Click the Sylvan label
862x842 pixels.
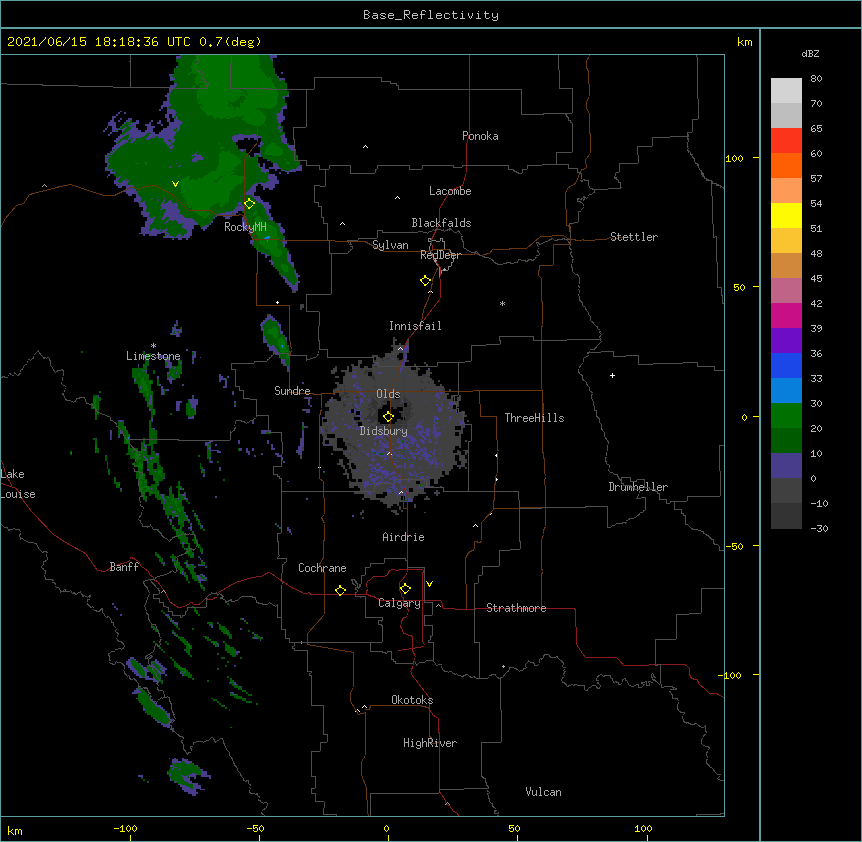tap(390, 245)
